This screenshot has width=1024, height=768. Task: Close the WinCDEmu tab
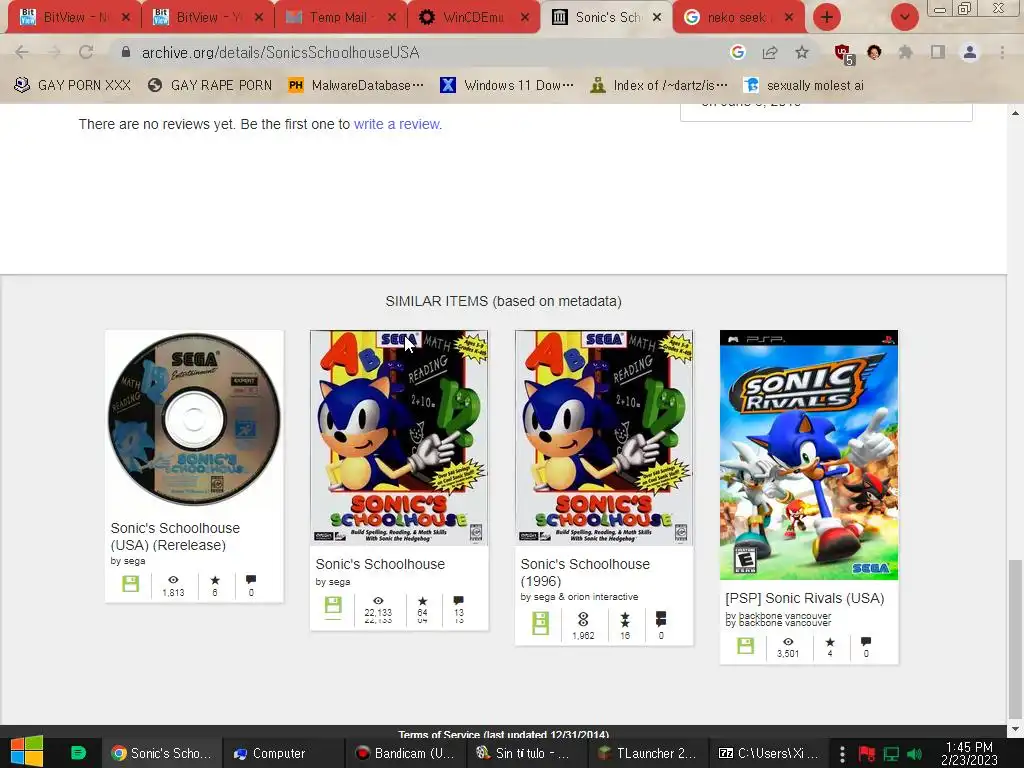tap(525, 17)
